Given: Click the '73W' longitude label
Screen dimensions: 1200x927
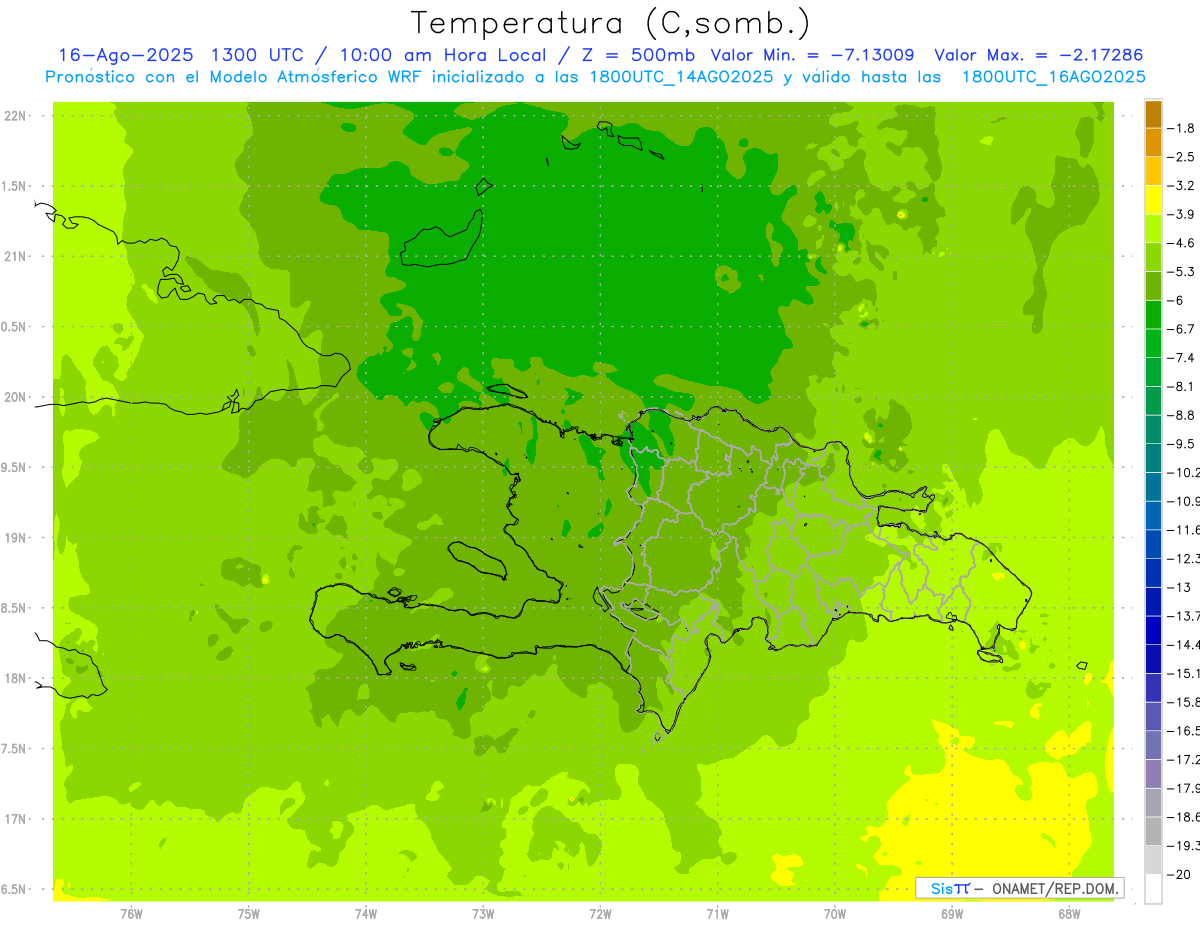Looking at the screenshot, I should pos(483,914).
